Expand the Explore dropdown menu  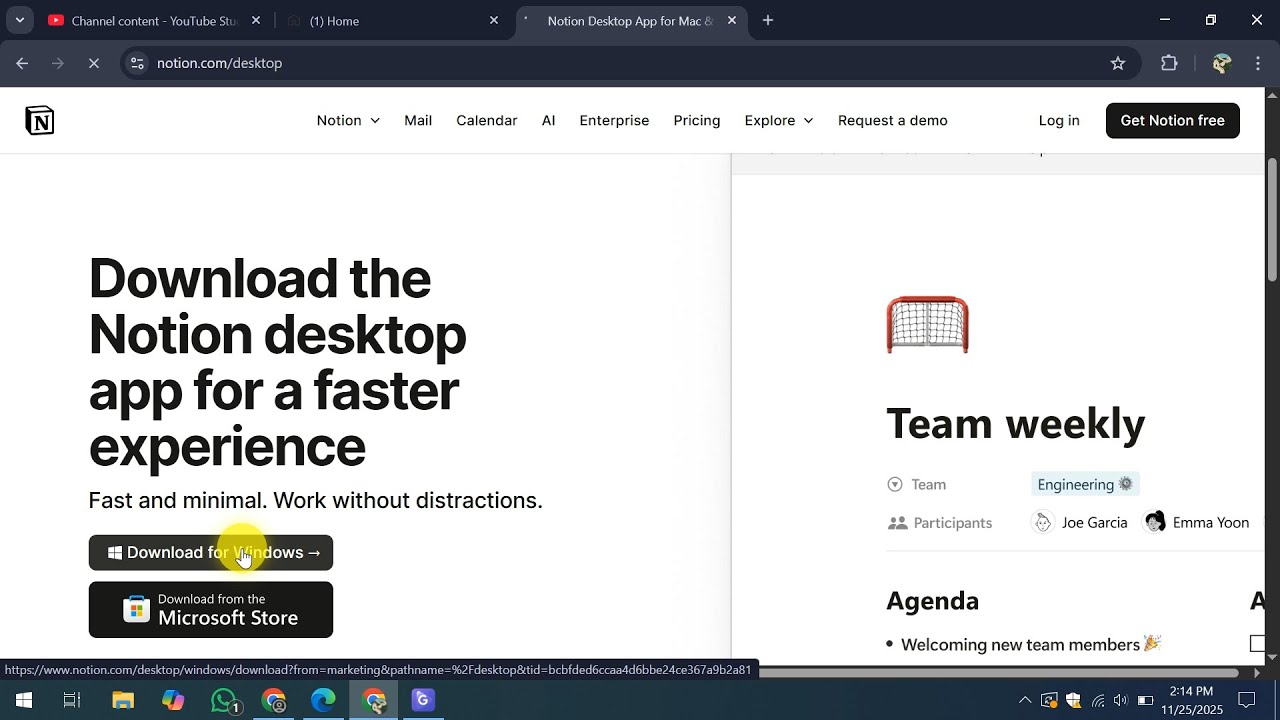(x=779, y=120)
